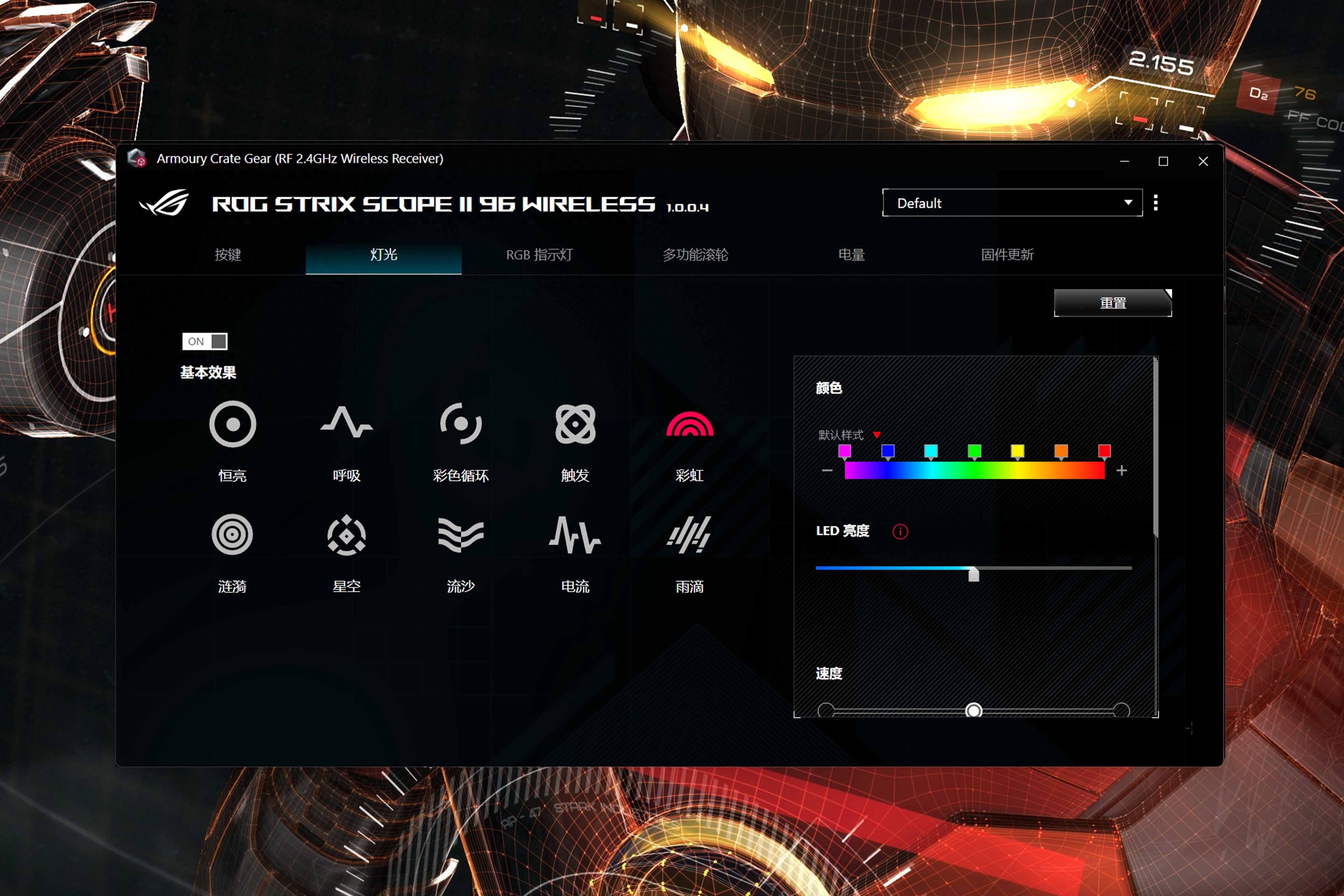The height and width of the screenshot is (896, 1344).
Task: Select the cyan gradient color stop
Action: pos(931,452)
